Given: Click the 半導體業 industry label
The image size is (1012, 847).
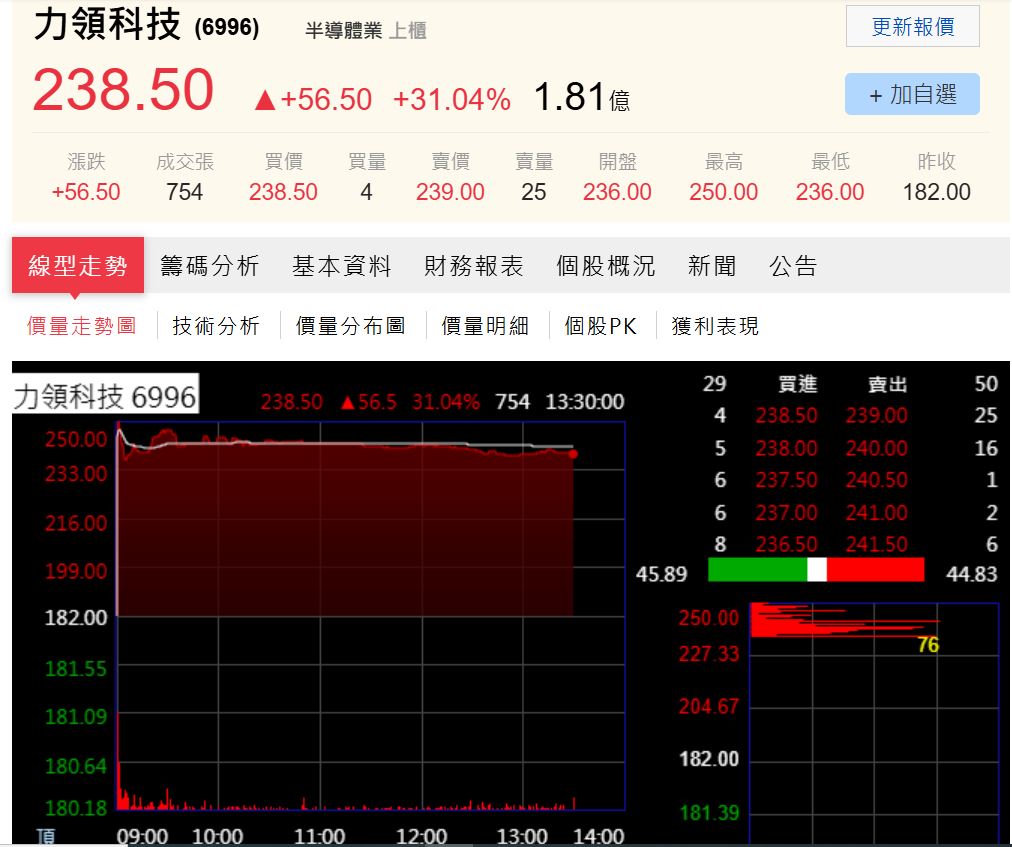Looking at the screenshot, I should pyautogui.click(x=343, y=30).
